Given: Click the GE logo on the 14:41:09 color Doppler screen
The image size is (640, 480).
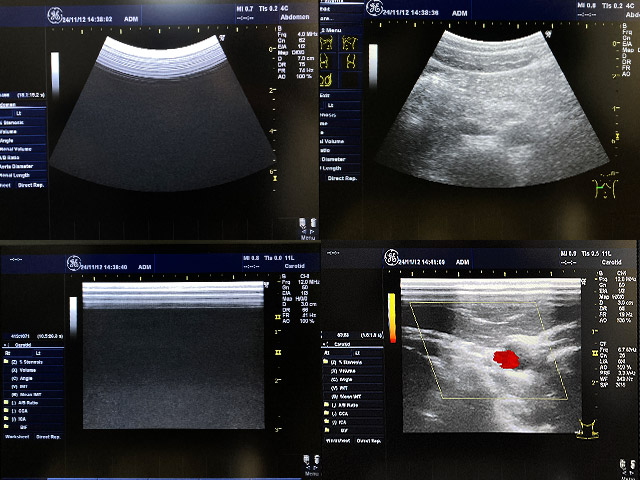Looking at the screenshot, I should (x=392, y=257).
